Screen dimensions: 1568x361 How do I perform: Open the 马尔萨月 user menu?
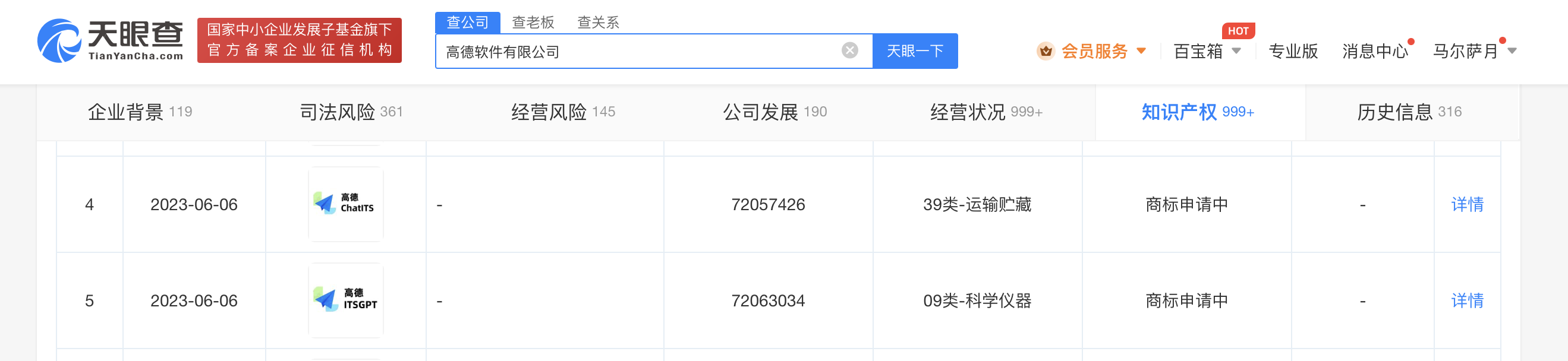pyautogui.click(x=1465, y=51)
